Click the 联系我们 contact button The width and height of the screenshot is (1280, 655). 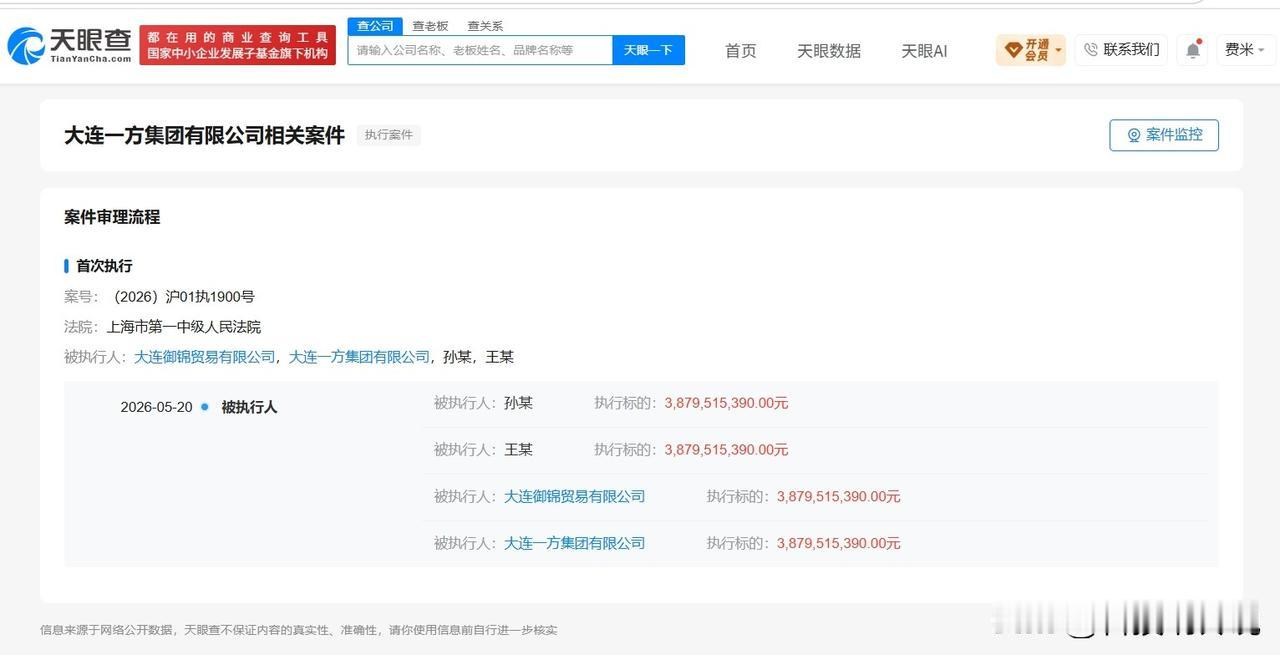point(1122,50)
